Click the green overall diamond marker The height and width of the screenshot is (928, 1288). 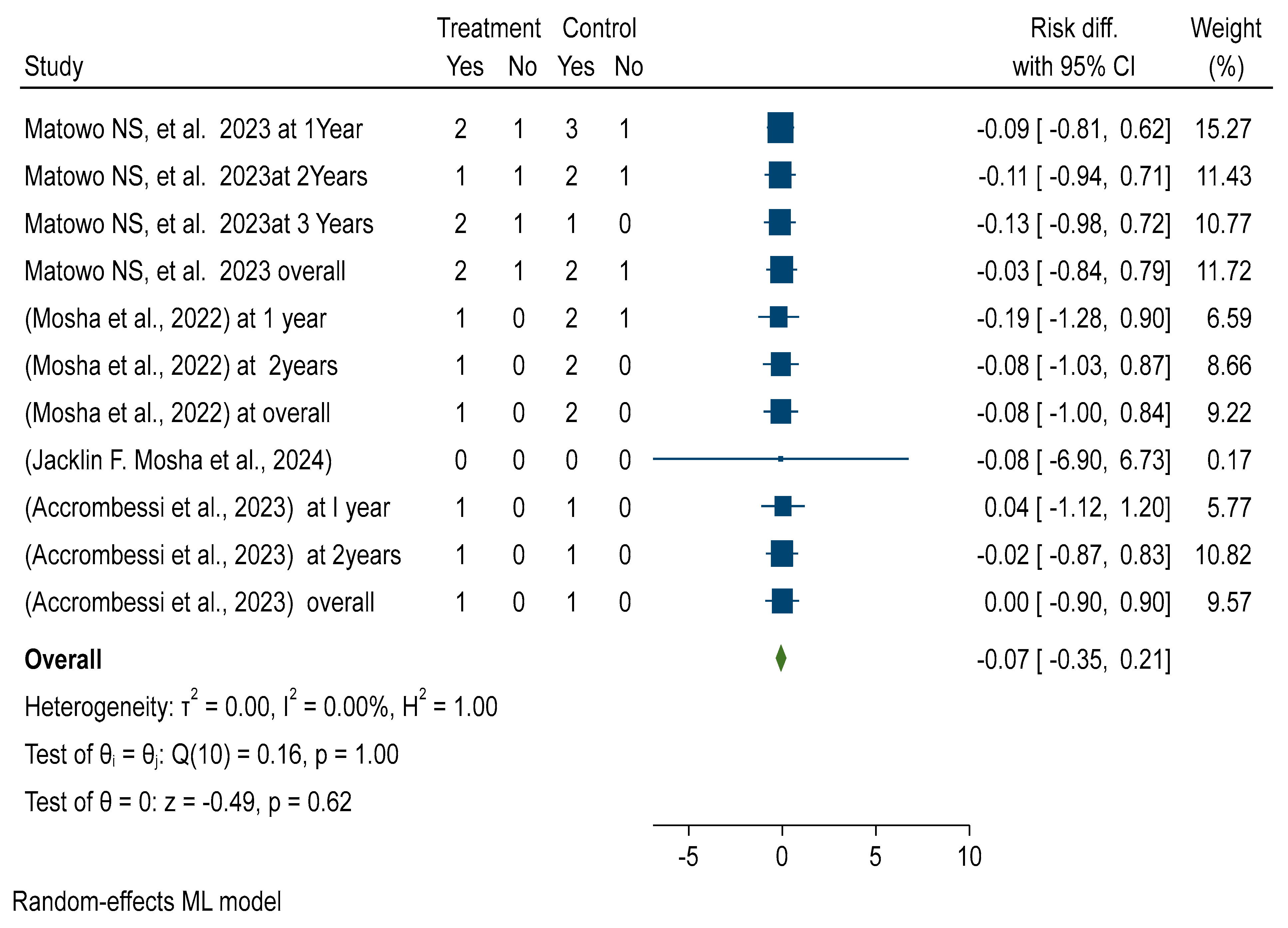(x=781, y=658)
